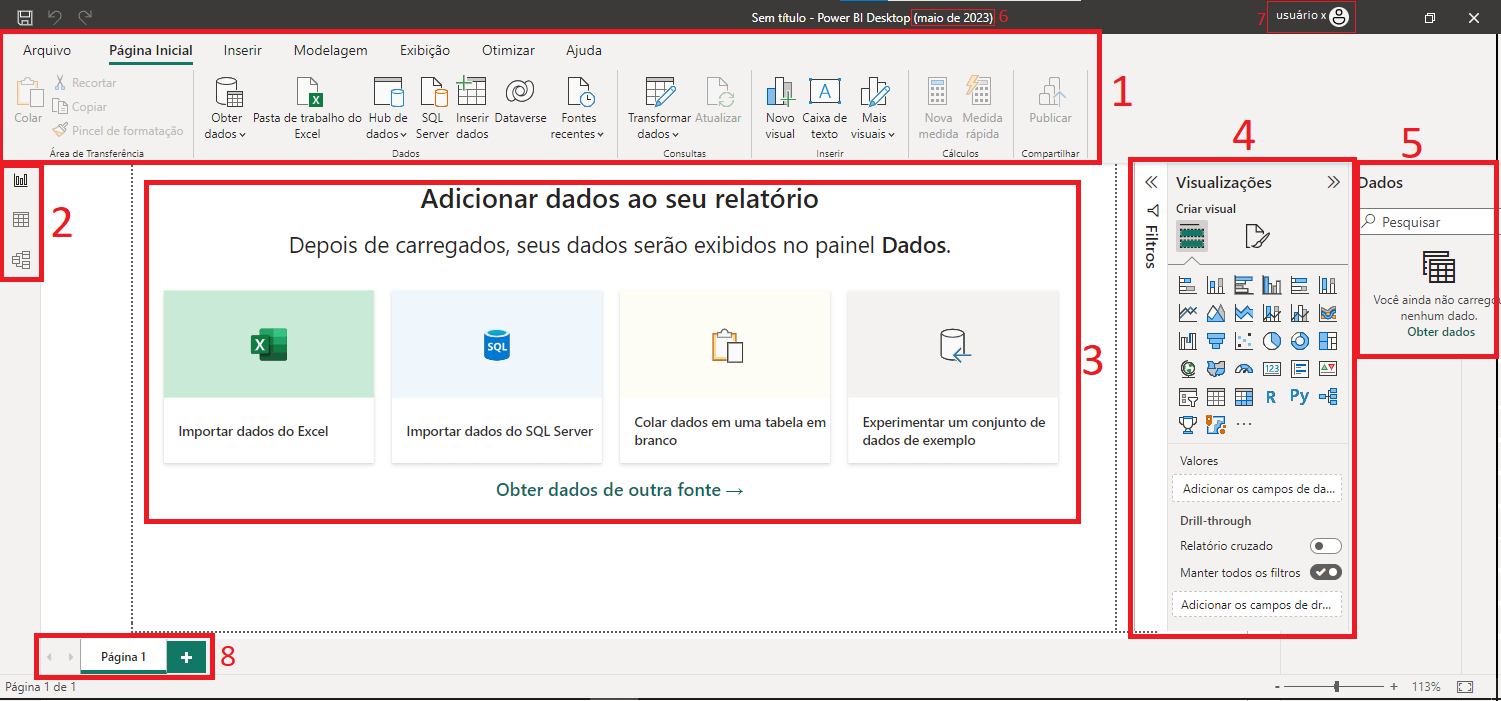Screen dimensions: 1501x701
Task: Click Importar dados do SQL Server card
Action: pos(497,377)
